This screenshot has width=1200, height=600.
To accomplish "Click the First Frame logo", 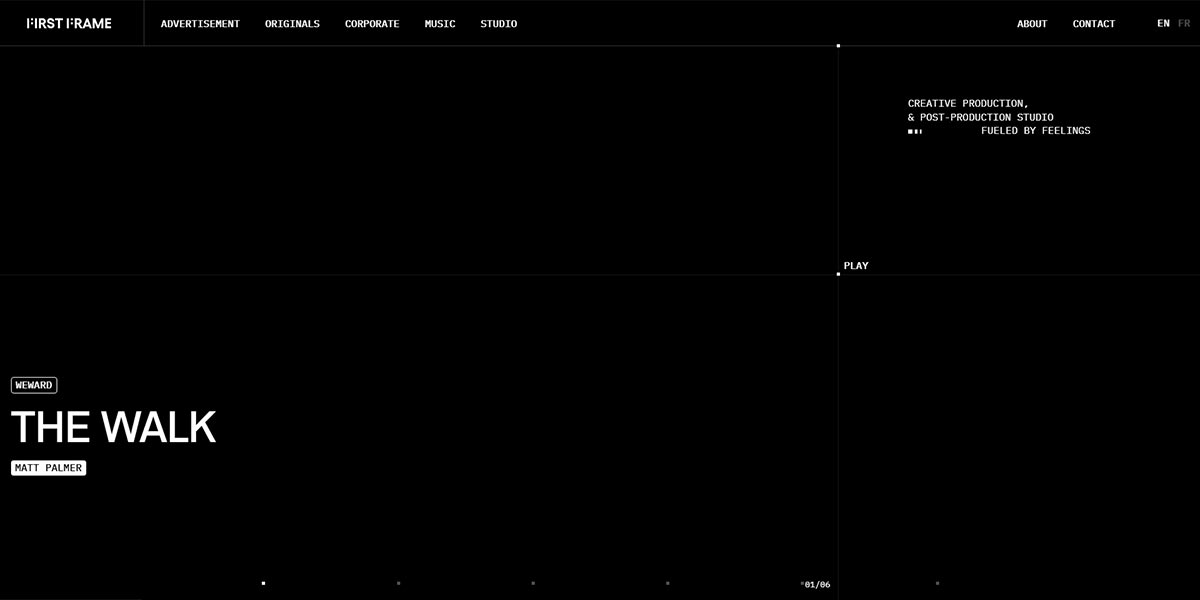I will [69, 23].
